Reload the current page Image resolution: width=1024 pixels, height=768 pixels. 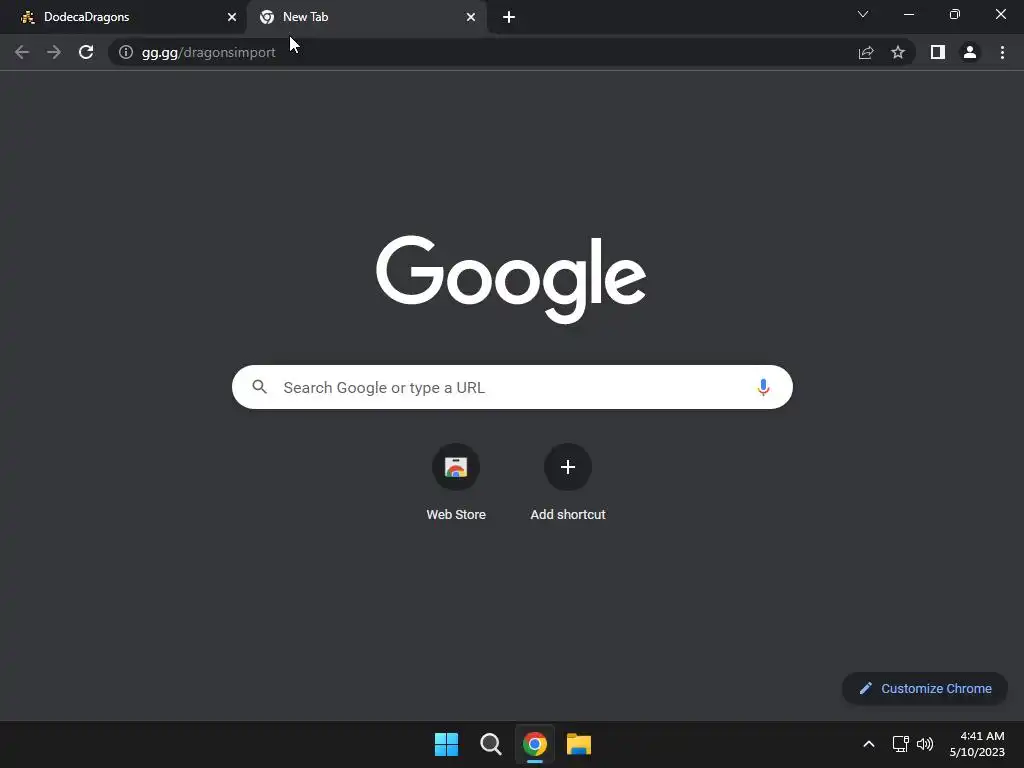click(x=86, y=52)
